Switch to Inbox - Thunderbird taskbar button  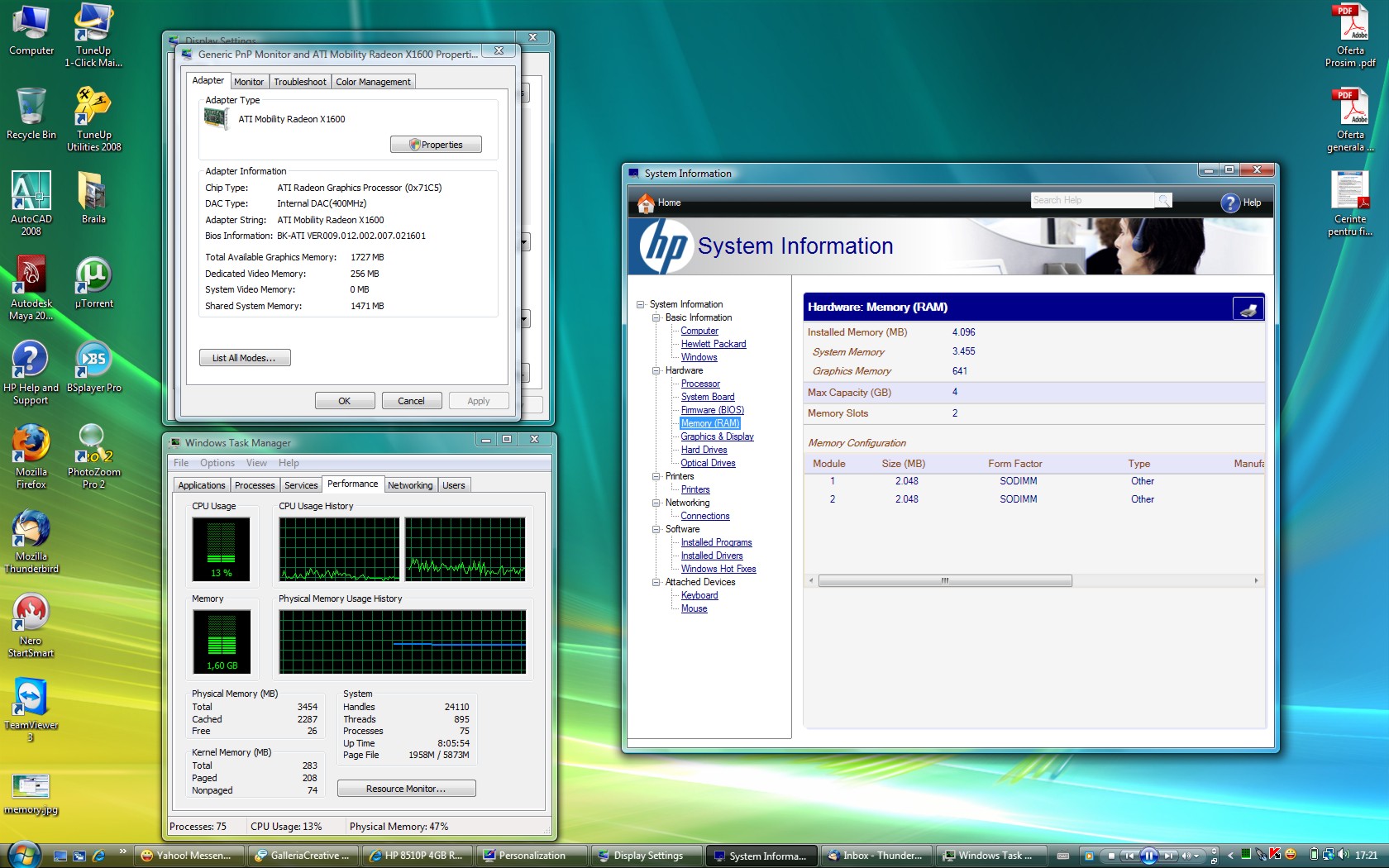pos(877,856)
